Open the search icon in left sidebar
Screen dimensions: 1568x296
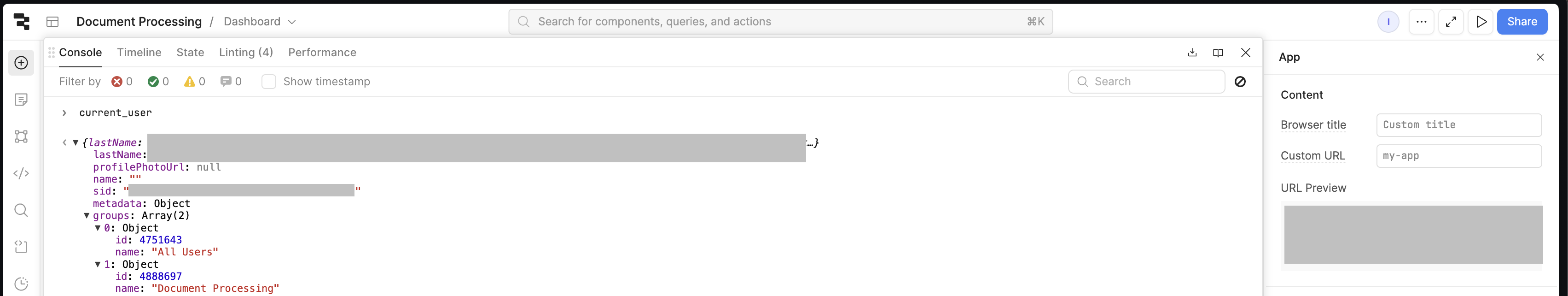coord(21,210)
